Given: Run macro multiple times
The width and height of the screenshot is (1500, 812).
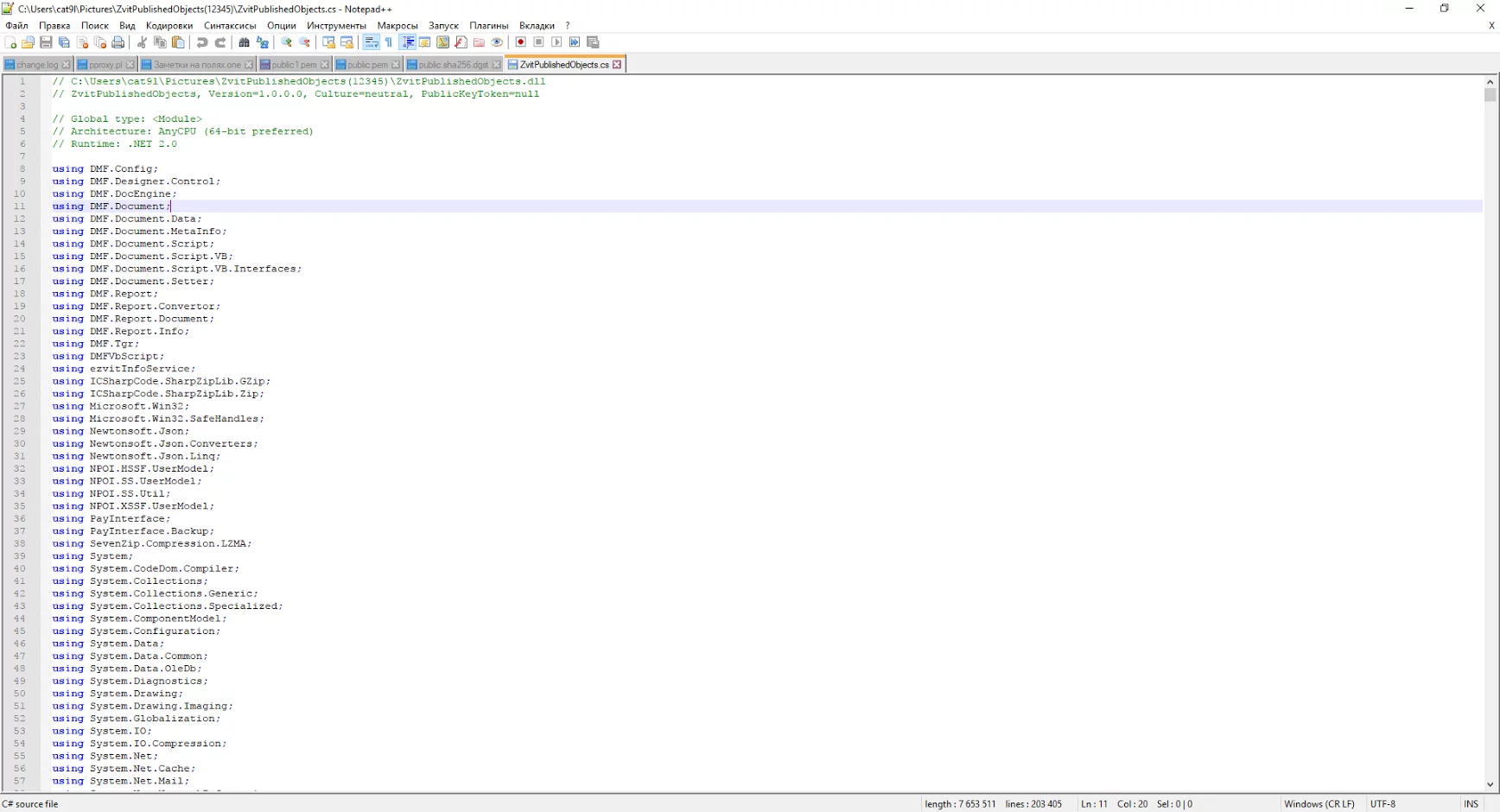Looking at the screenshot, I should 575,42.
